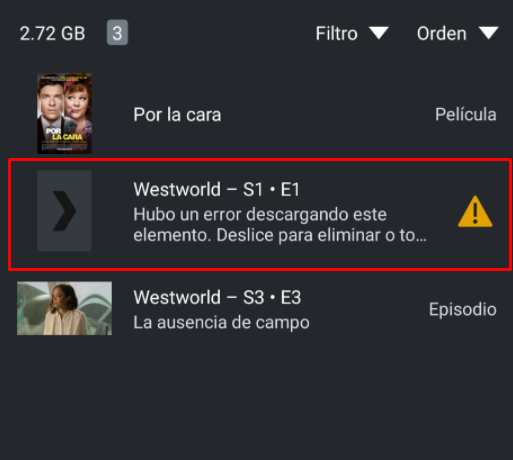This screenshot has height=460, width=513.
Task: Open the Por la cara movie poster
Action: (64, 113)
